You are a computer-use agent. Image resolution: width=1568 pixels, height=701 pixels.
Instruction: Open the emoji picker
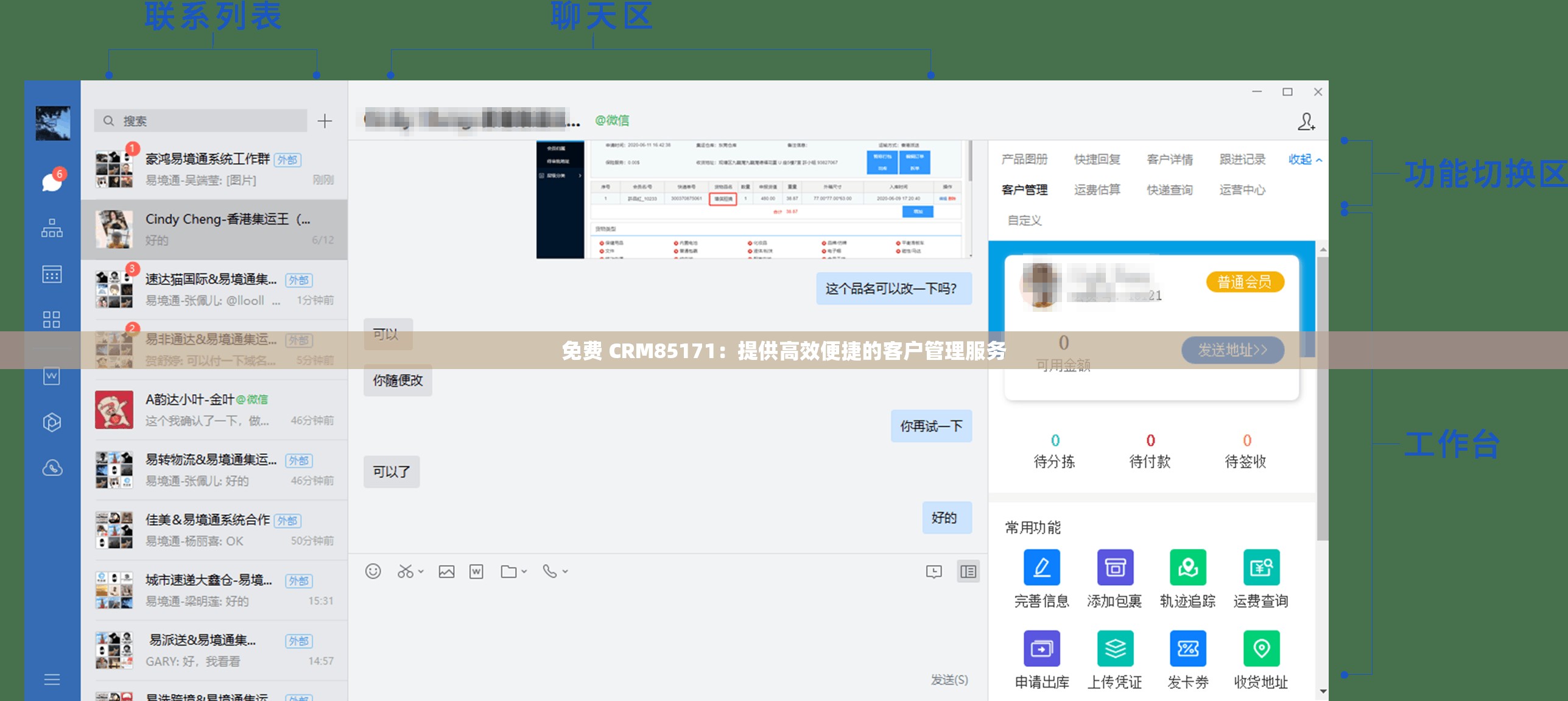(373, 571)
